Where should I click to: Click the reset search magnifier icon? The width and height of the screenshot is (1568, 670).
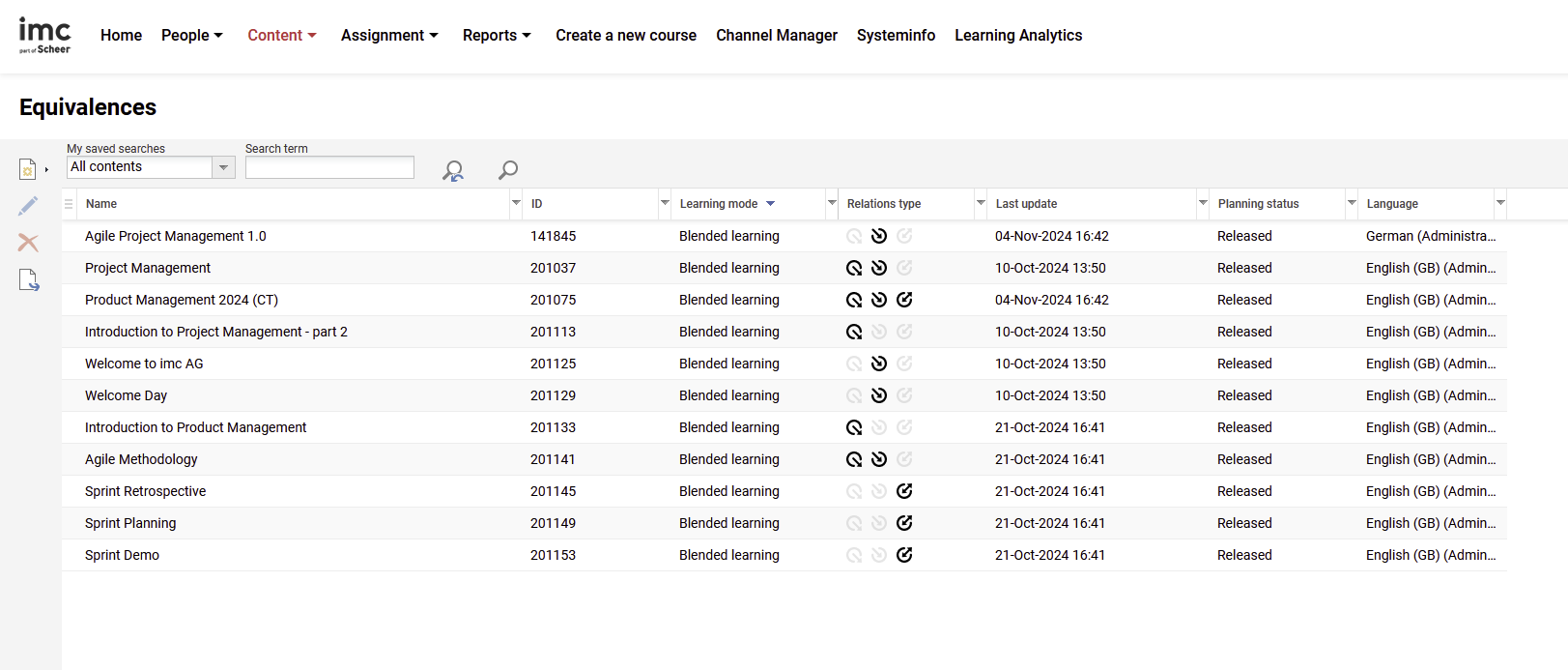[x=452, y=171]
